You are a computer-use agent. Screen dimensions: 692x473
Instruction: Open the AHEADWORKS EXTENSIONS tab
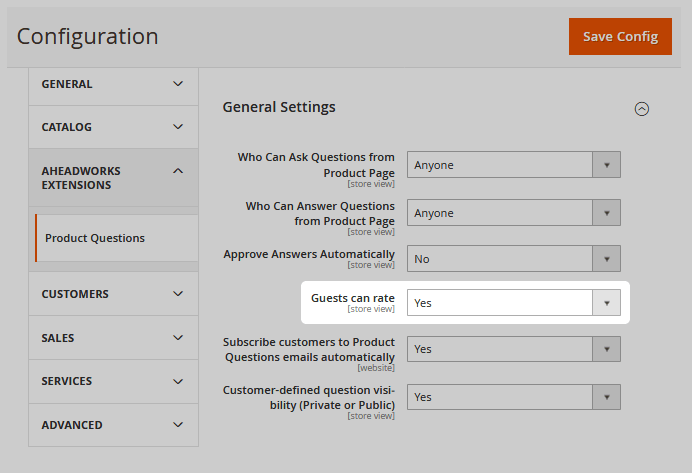pyautogui.click(x=113, y=178)
